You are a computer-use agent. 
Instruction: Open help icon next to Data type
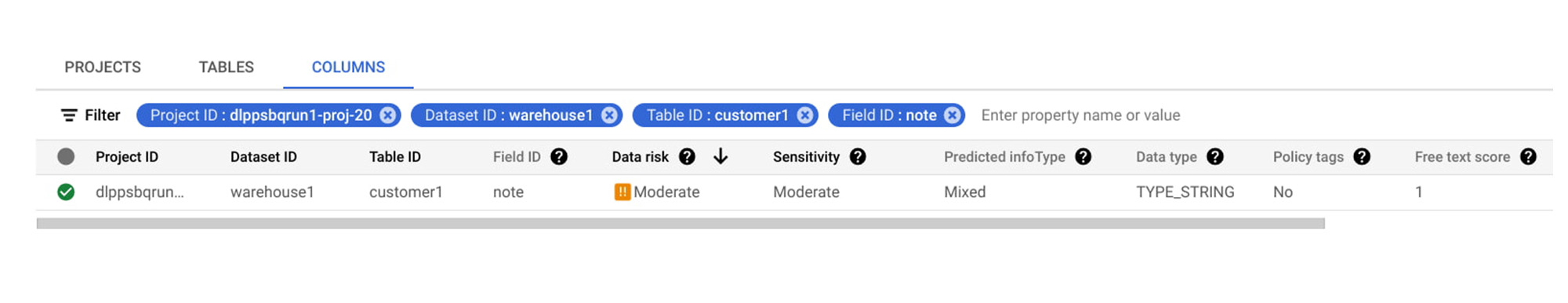(1215, 156)
